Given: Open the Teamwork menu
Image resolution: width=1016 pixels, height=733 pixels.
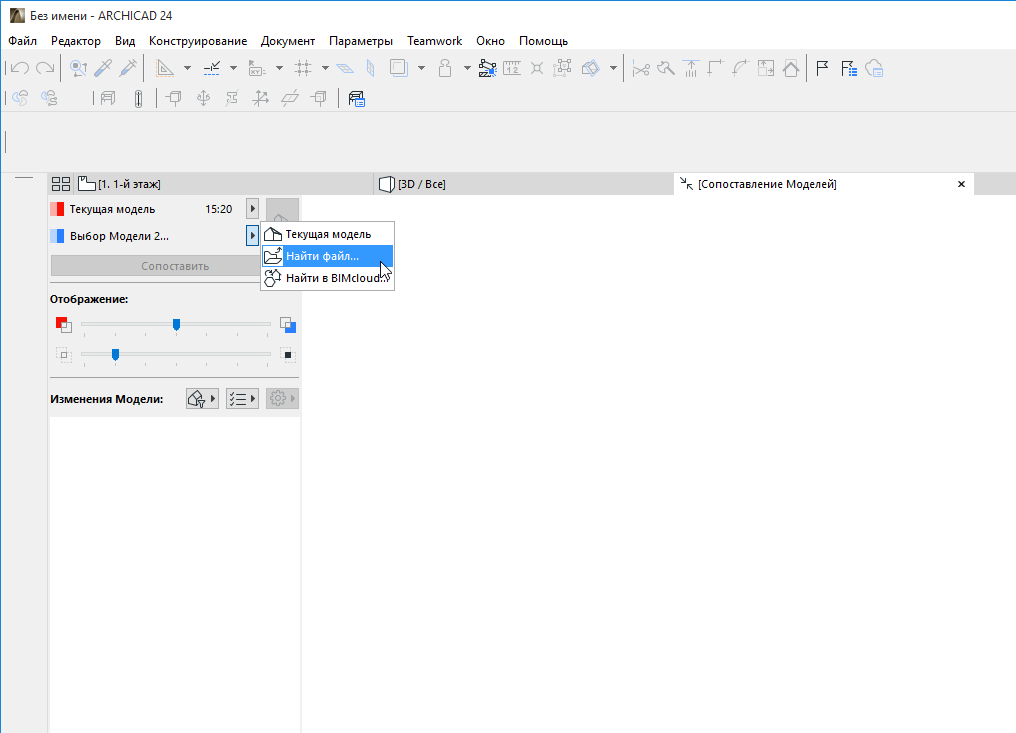Looking at the screenshot, I should (x=434, y=41).
